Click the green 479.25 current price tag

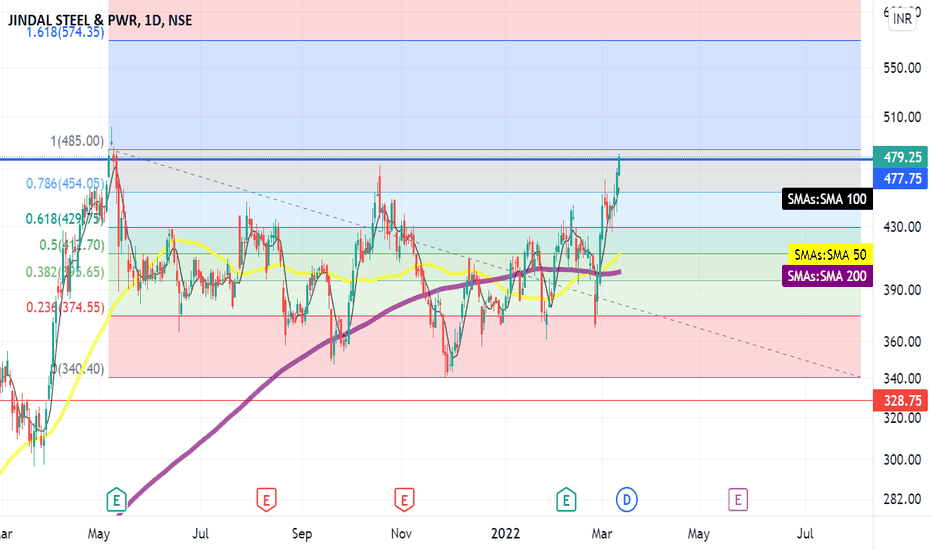(900, 157)
